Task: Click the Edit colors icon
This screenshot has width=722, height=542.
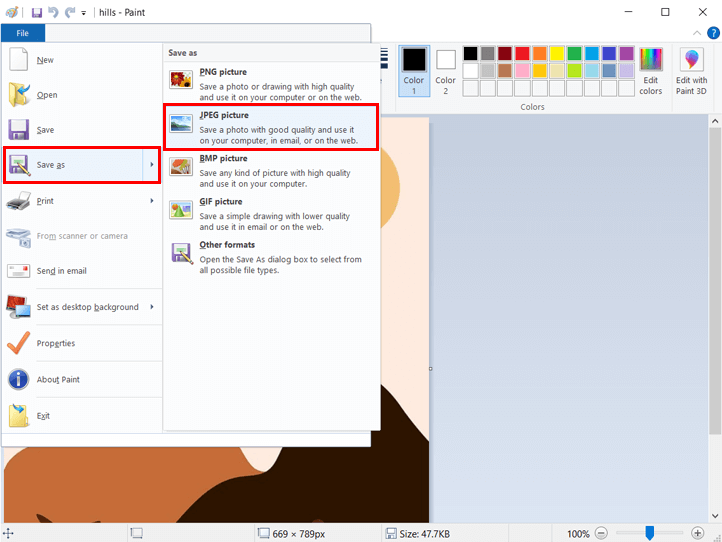Action: pos(651,70)
